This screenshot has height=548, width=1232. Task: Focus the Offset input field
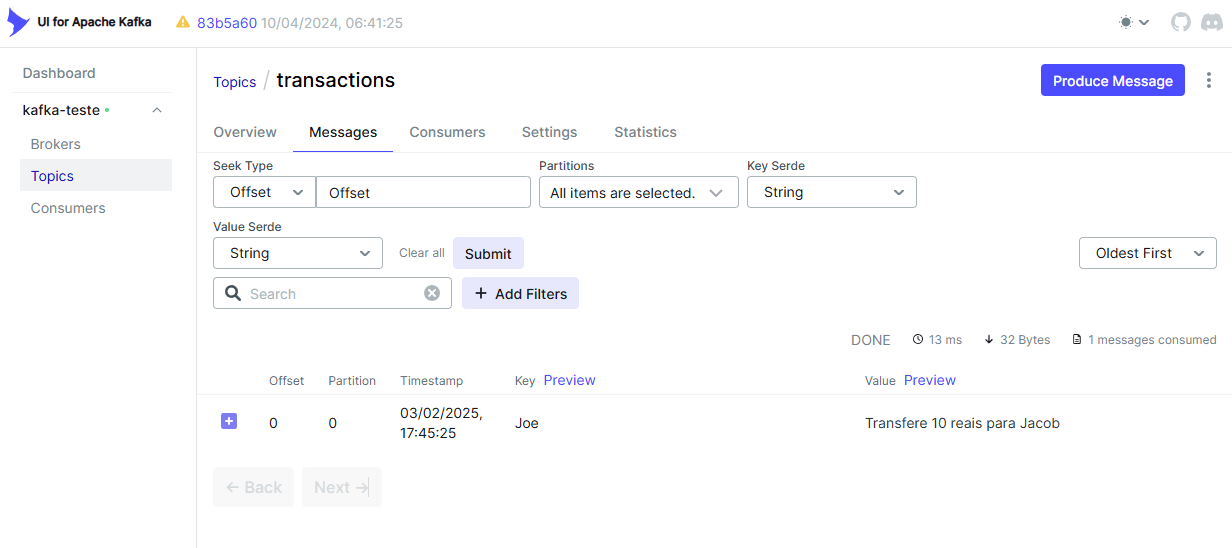423,192
